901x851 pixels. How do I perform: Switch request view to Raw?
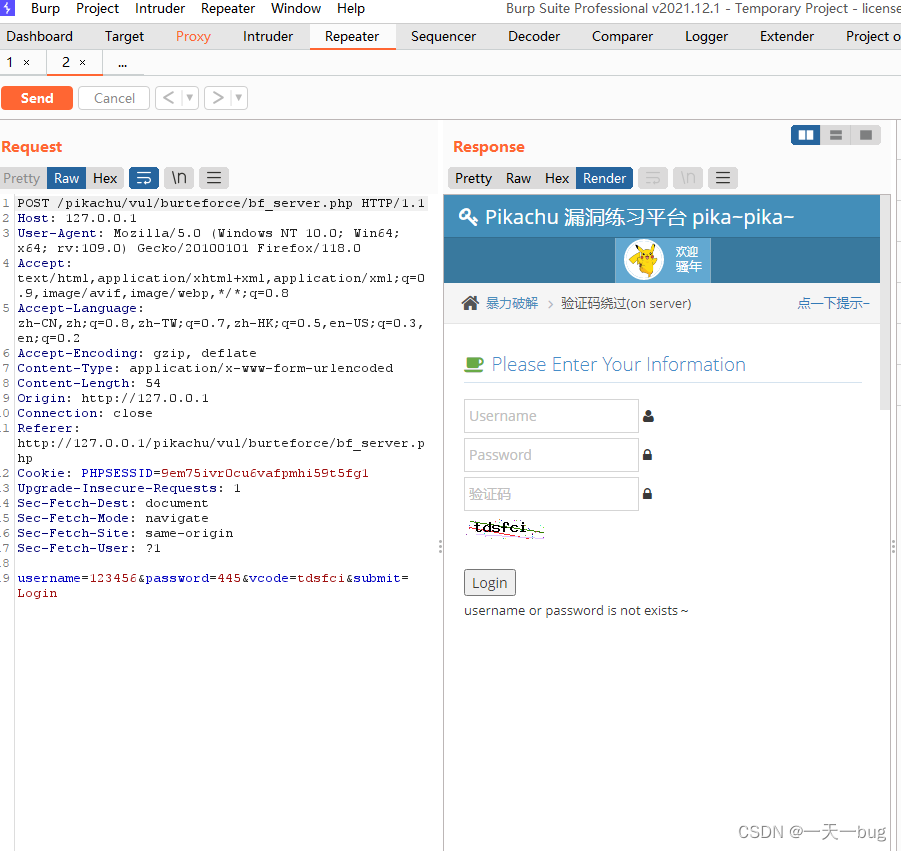(x=67, y=178)
